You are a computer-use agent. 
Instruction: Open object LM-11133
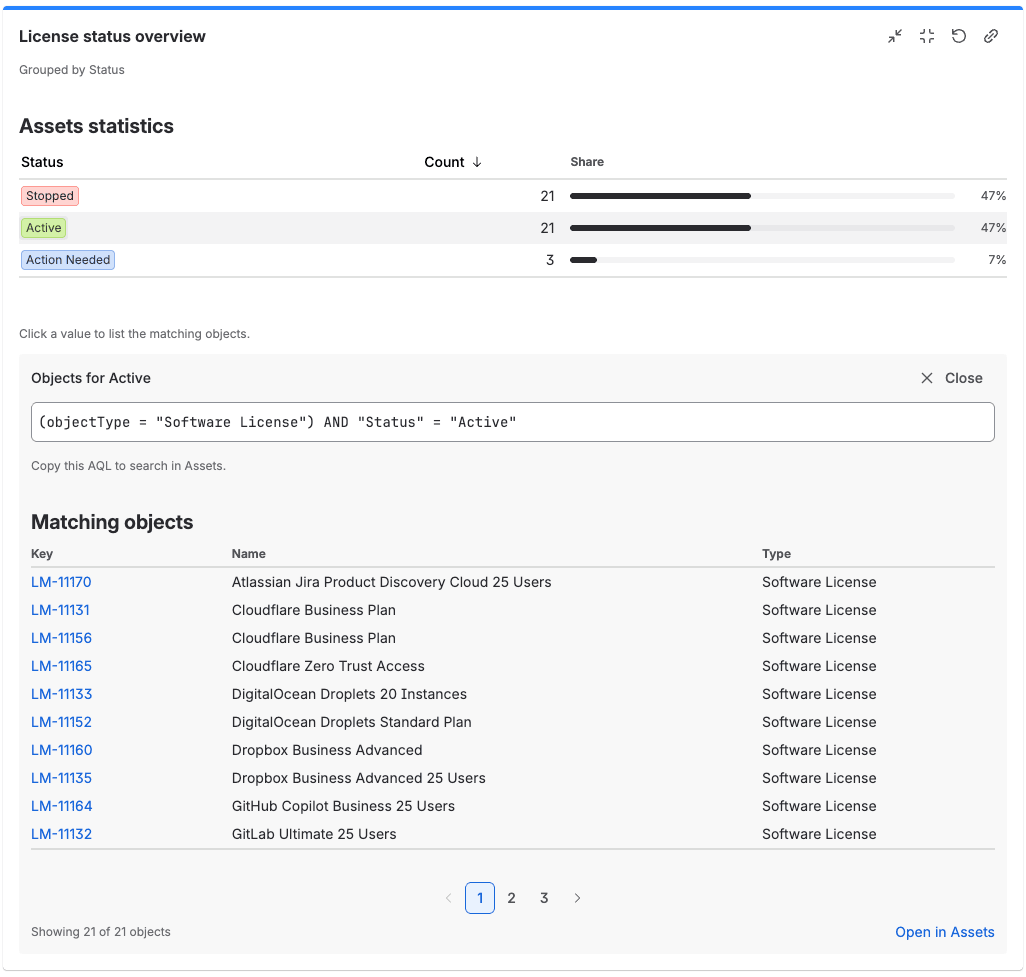62,694
